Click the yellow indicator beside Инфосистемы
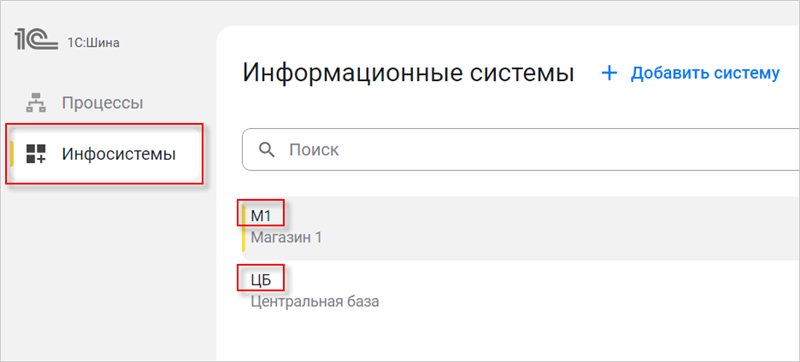 click(12, 153)
